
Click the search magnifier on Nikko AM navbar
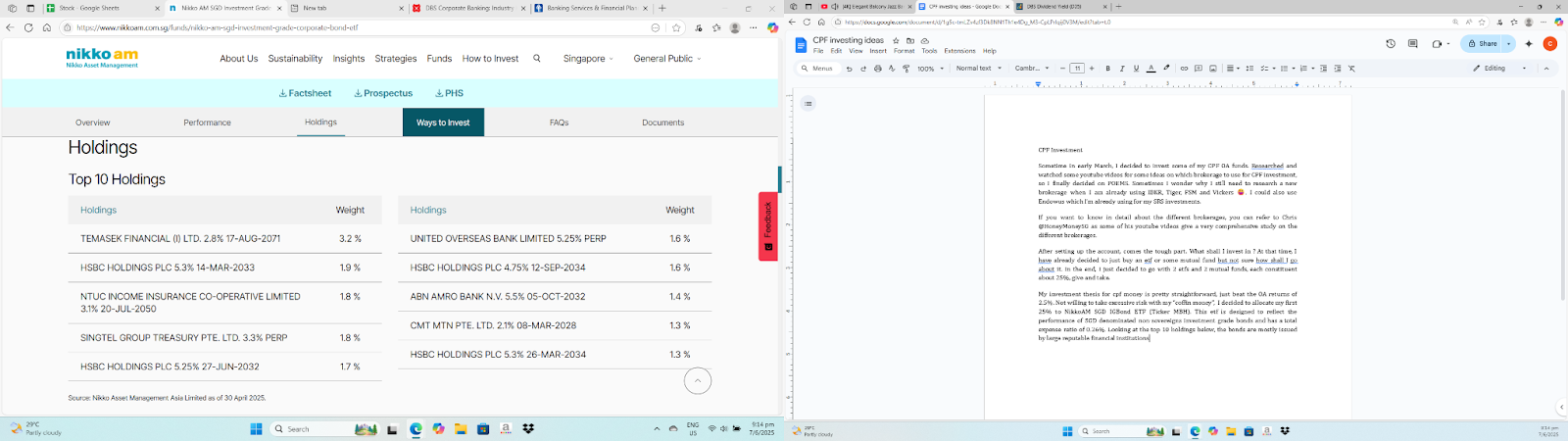tap(537, 59)
